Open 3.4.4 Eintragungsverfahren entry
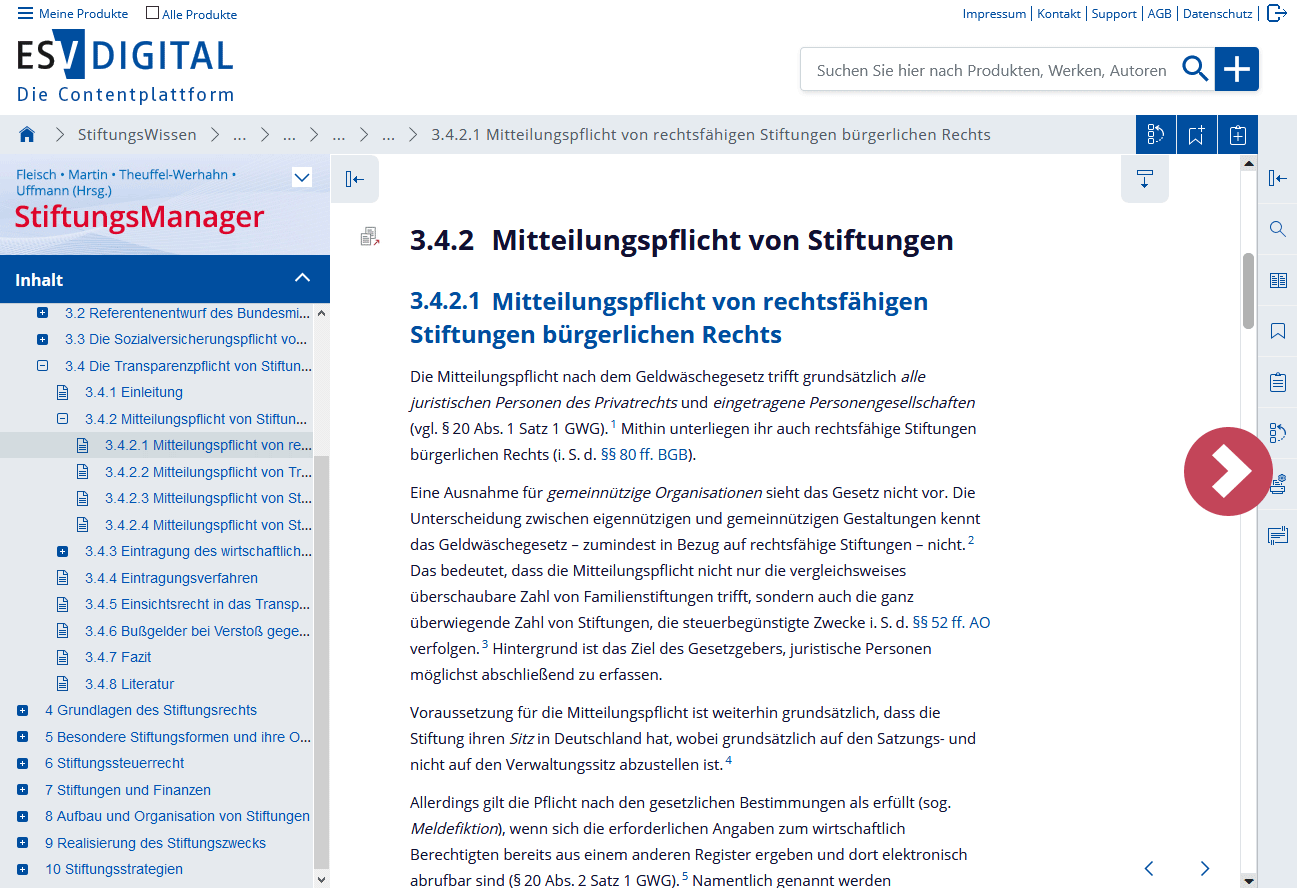 (171, 578)
